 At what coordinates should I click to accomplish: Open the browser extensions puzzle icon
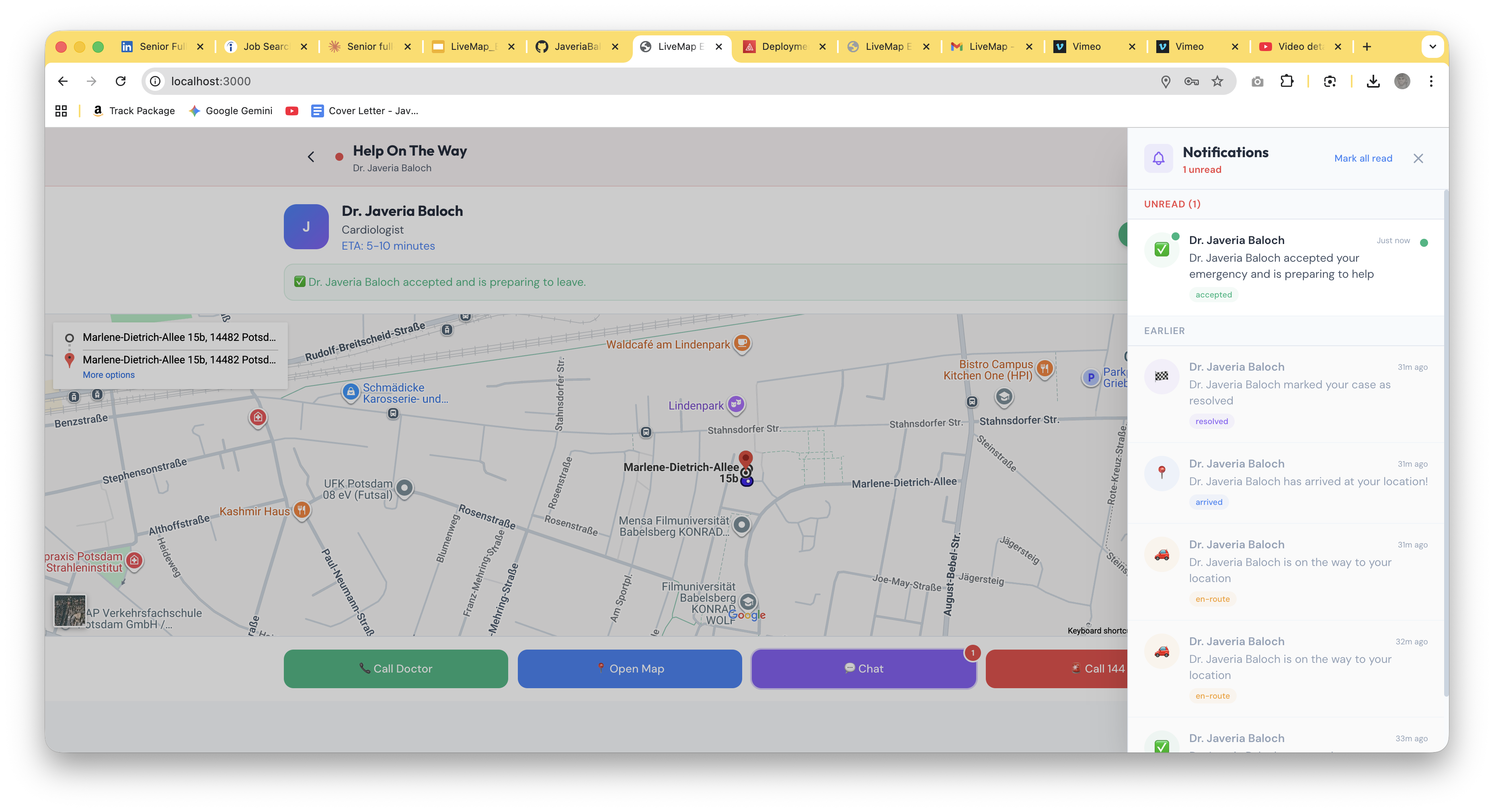click(1287, 81)
